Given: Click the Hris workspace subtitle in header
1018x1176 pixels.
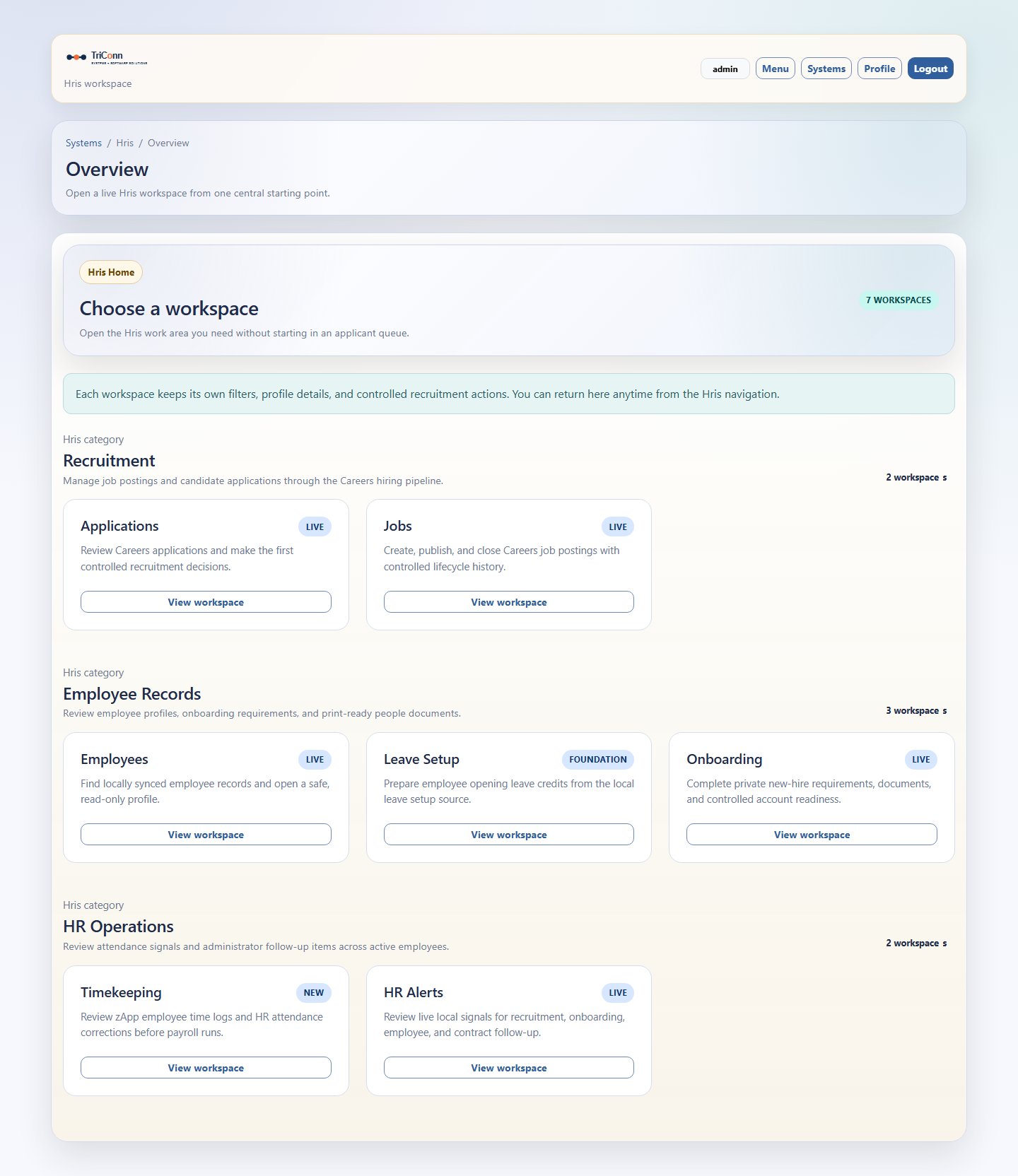Looking at the screenshot, I should tap(98, 83).
